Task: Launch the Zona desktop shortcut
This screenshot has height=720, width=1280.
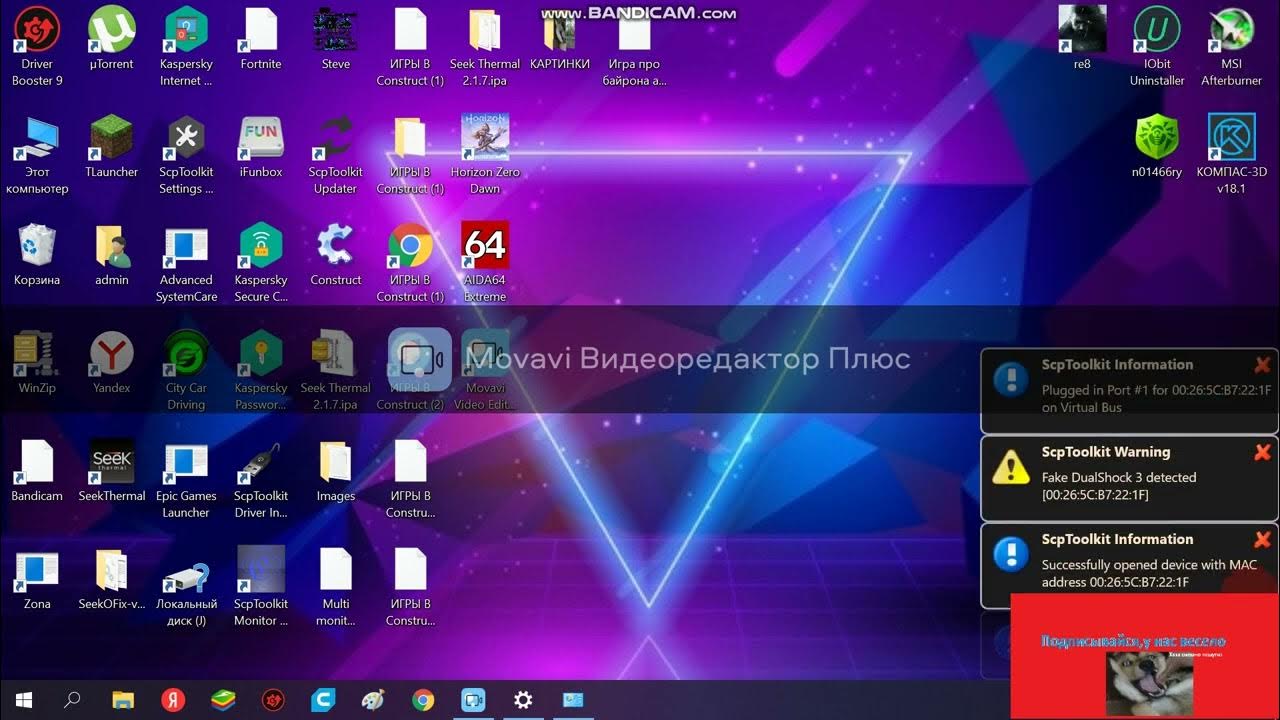Action: click(37, 570)
